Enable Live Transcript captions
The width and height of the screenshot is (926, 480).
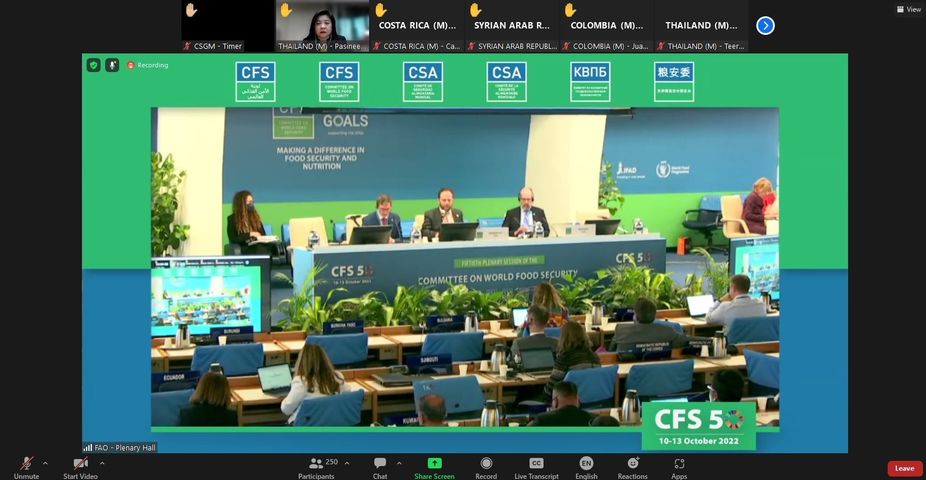(536, 468)
